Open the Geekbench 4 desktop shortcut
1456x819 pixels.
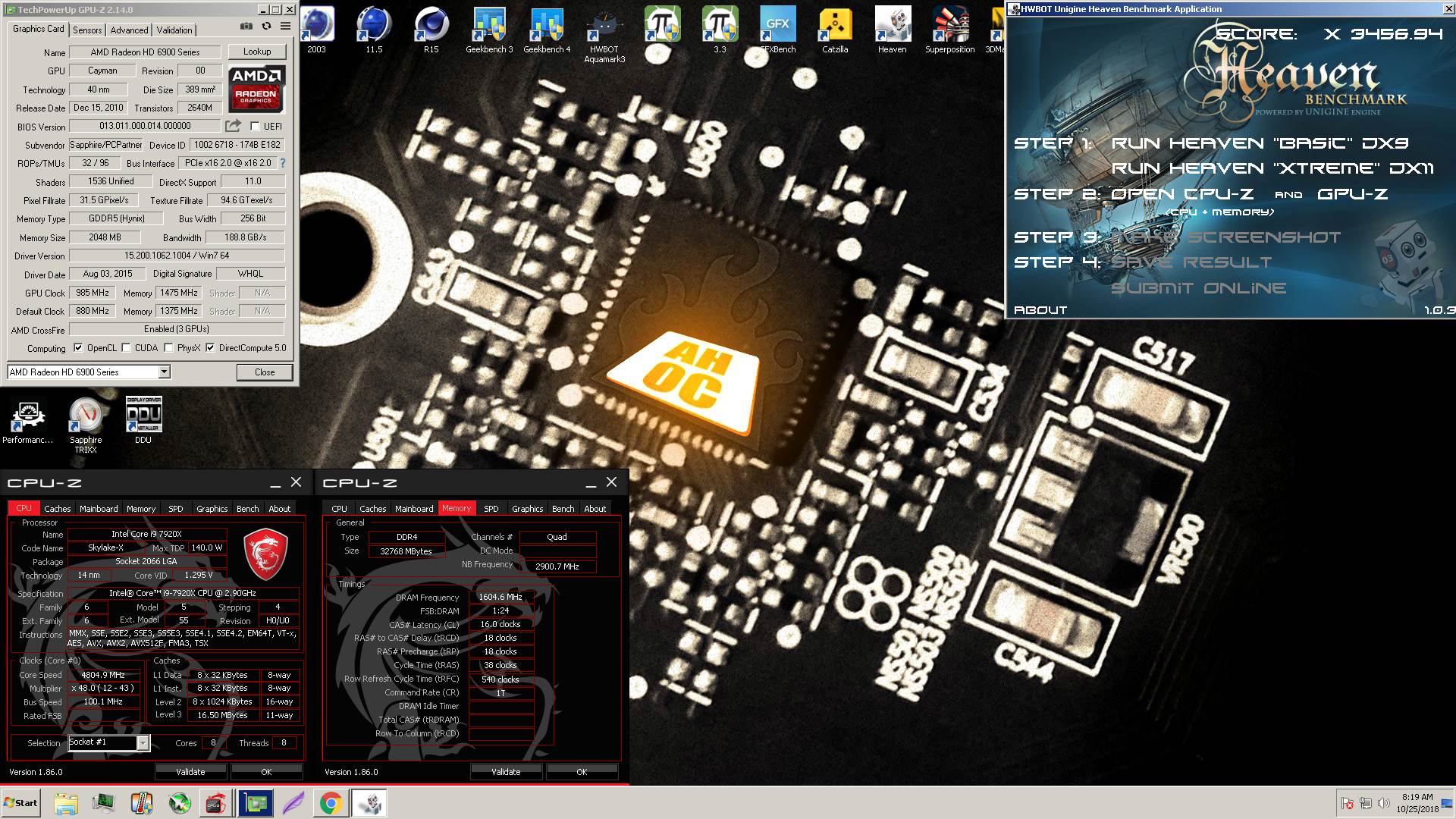click(x=547, y=30)
